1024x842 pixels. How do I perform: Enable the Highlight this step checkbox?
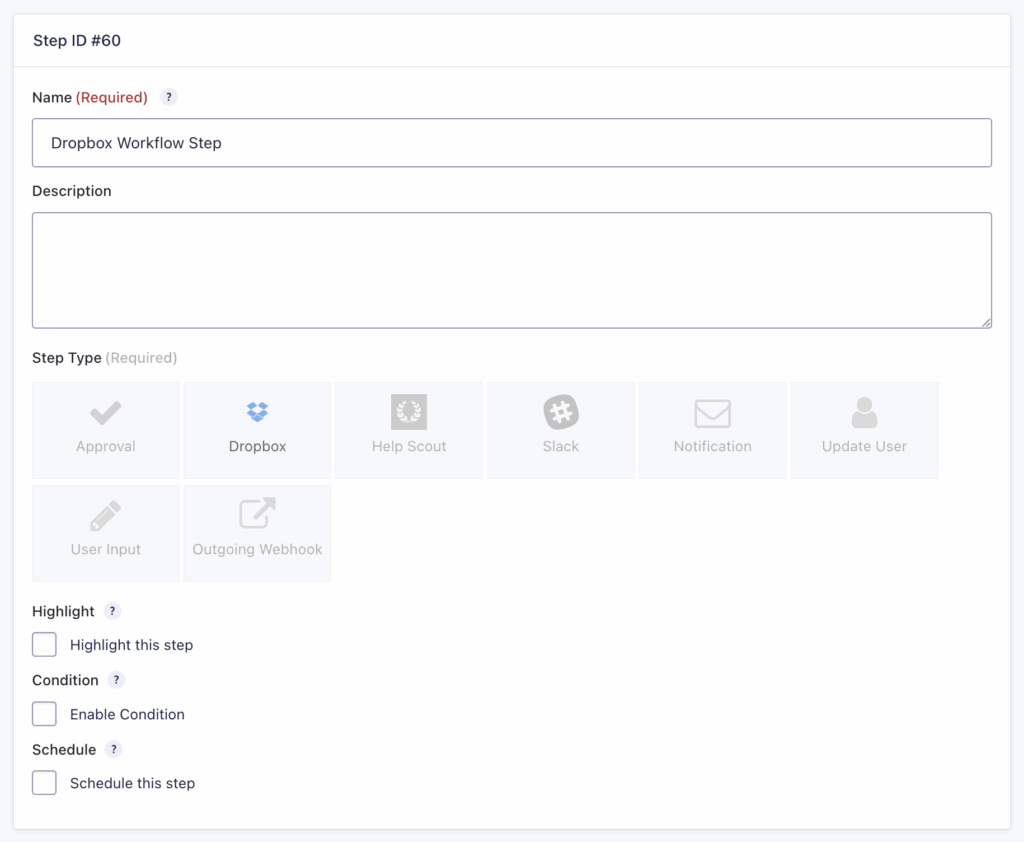pos(44,644)
